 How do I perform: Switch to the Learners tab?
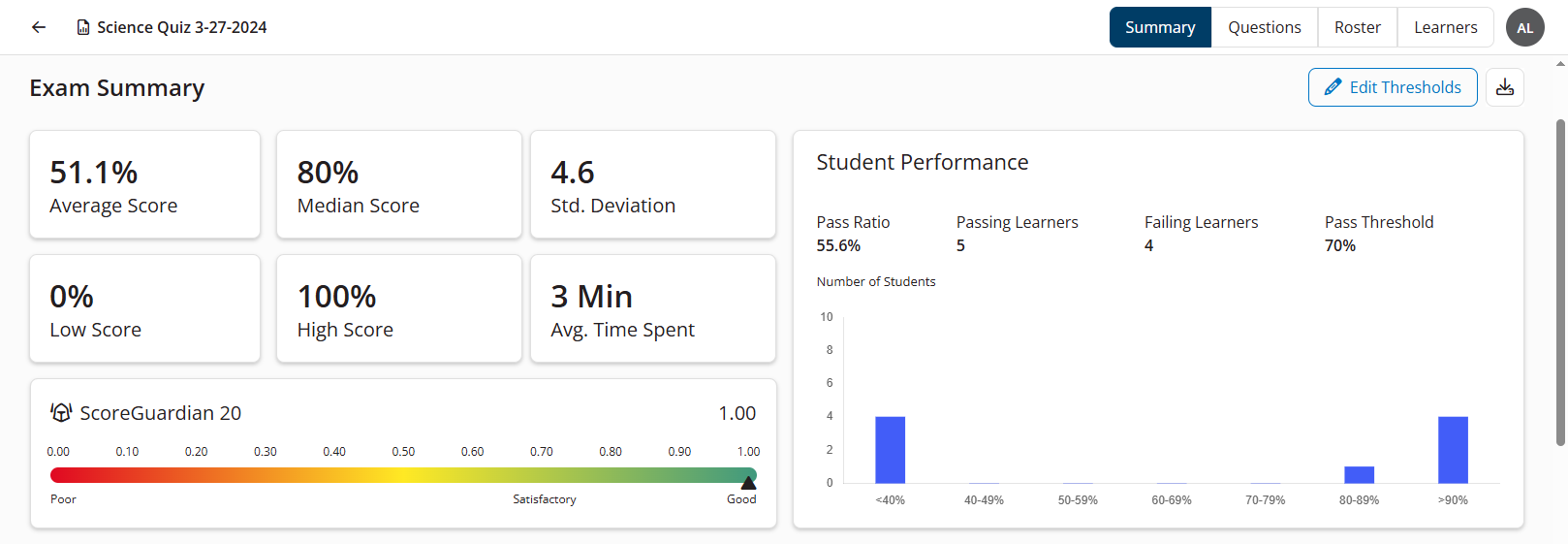coord(1446,27)
